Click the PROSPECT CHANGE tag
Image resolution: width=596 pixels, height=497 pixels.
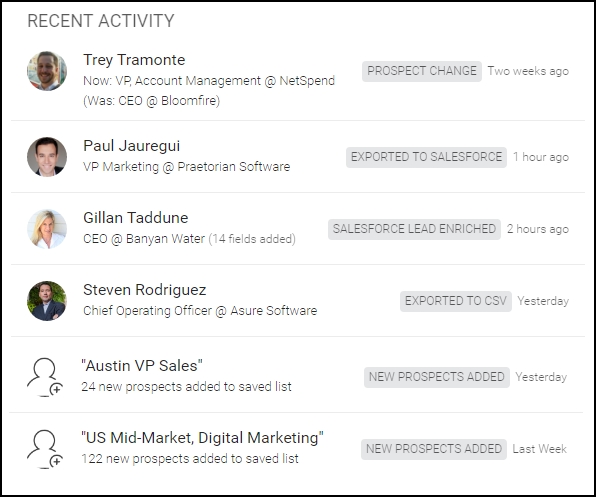coord(422,71)
